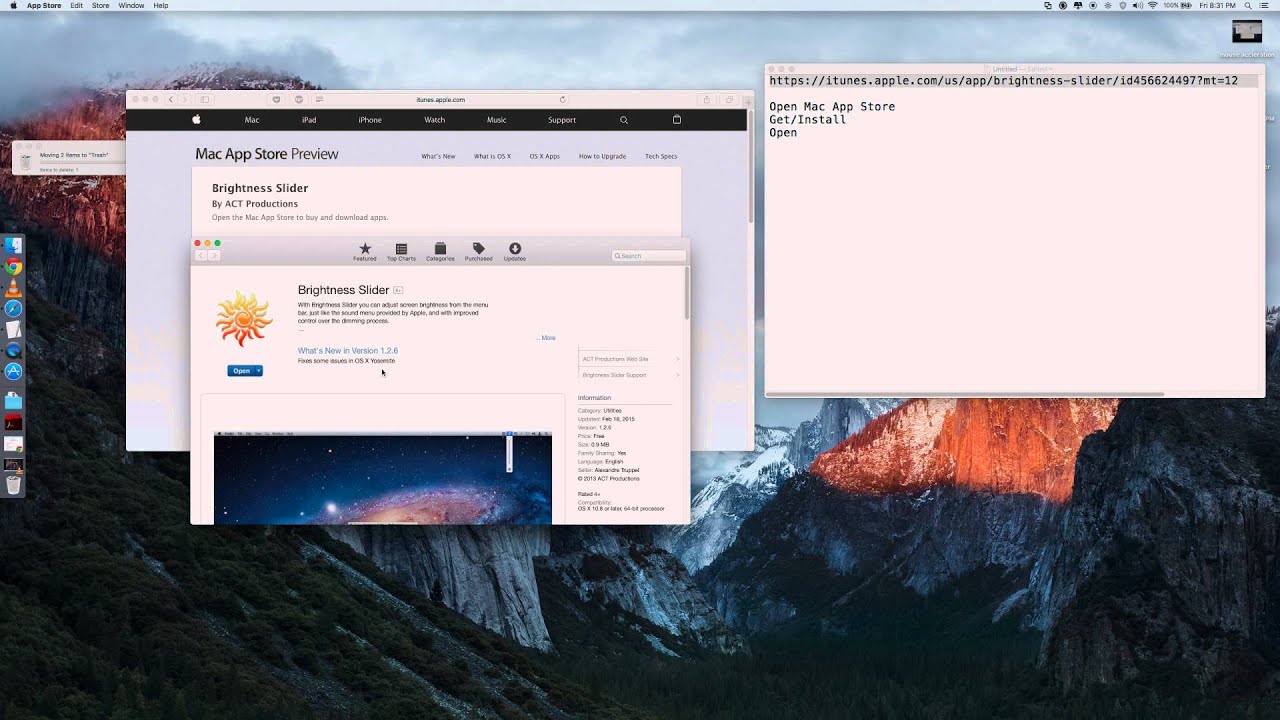
Task: Open What's New in Version 1.2.6
Action: (x=348, y=351)
